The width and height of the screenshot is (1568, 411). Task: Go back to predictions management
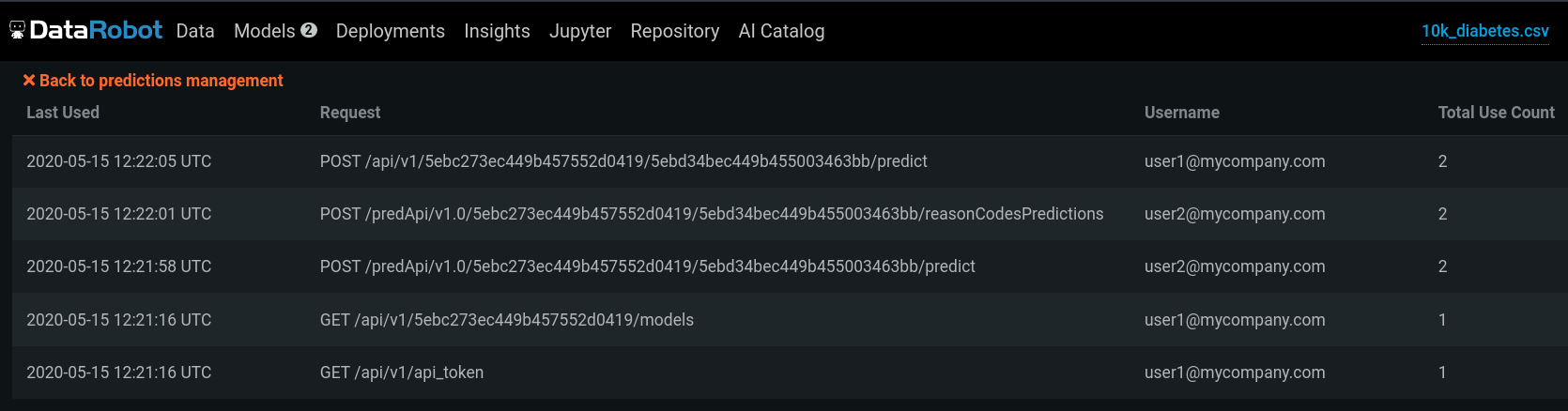click(x=161, y=81)
